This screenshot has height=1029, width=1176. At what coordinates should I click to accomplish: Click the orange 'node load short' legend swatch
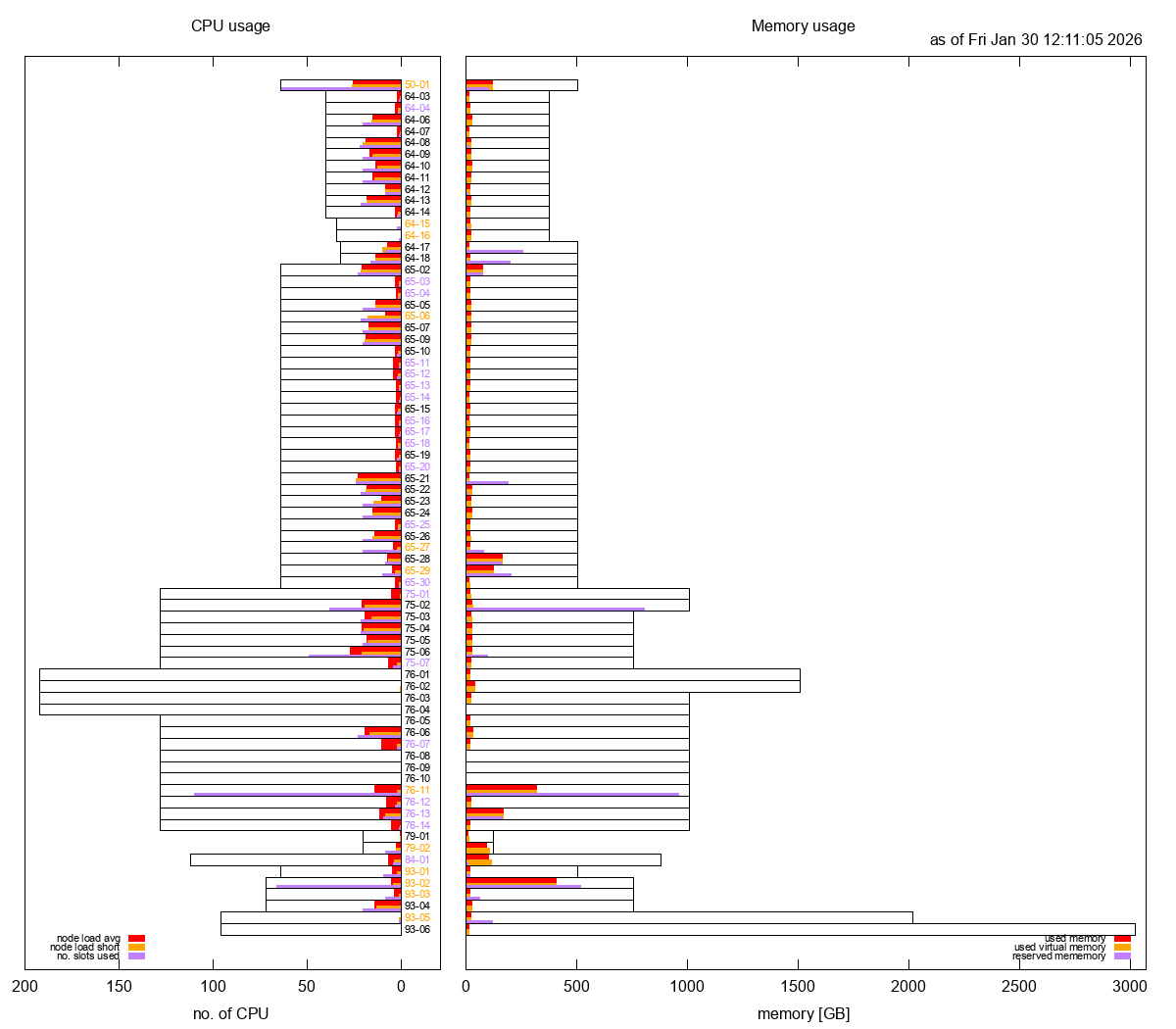click(x=136, y=948)
